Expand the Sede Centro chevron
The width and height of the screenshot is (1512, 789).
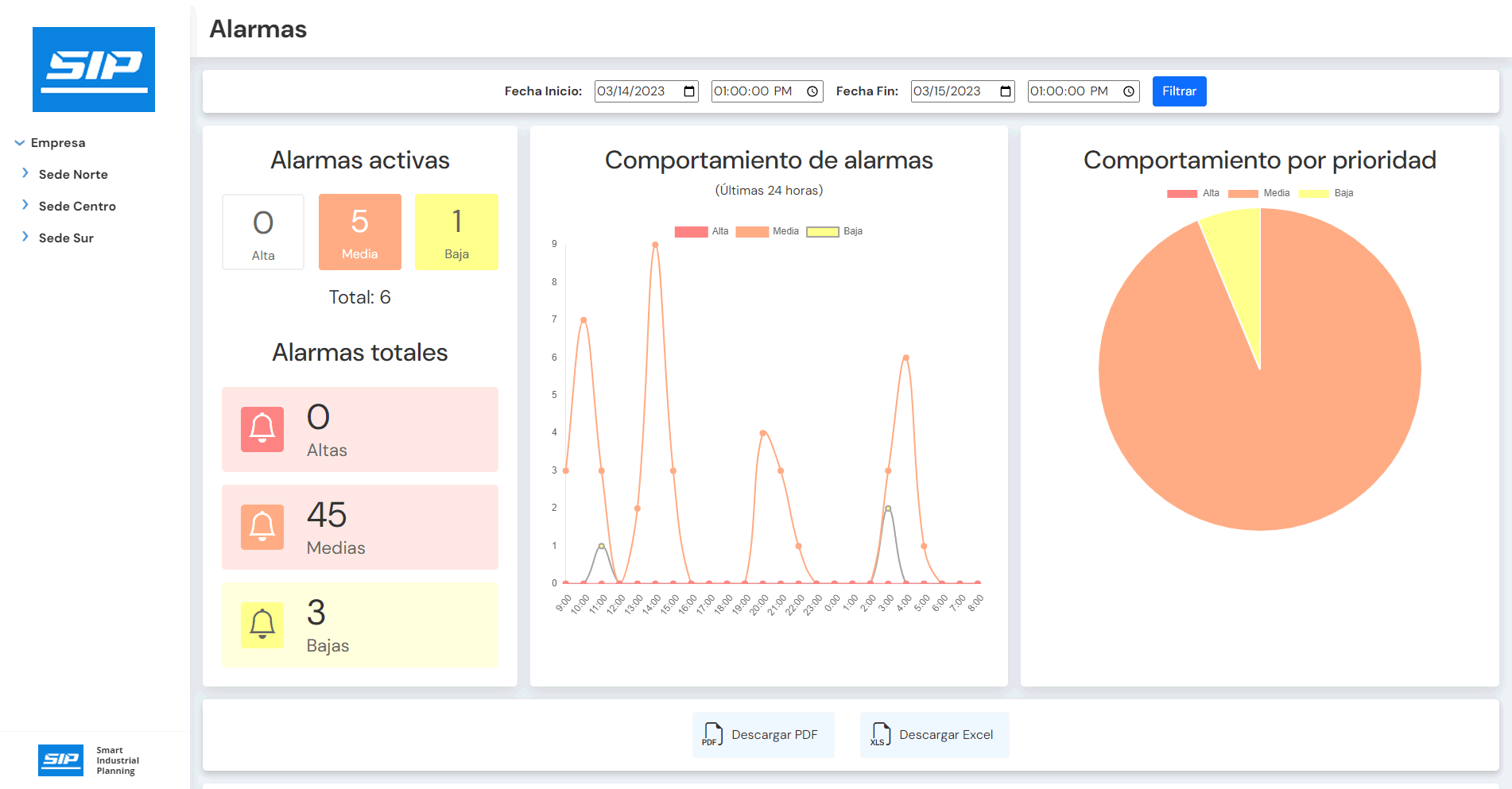pyautogui.click(x=25, y=205)
